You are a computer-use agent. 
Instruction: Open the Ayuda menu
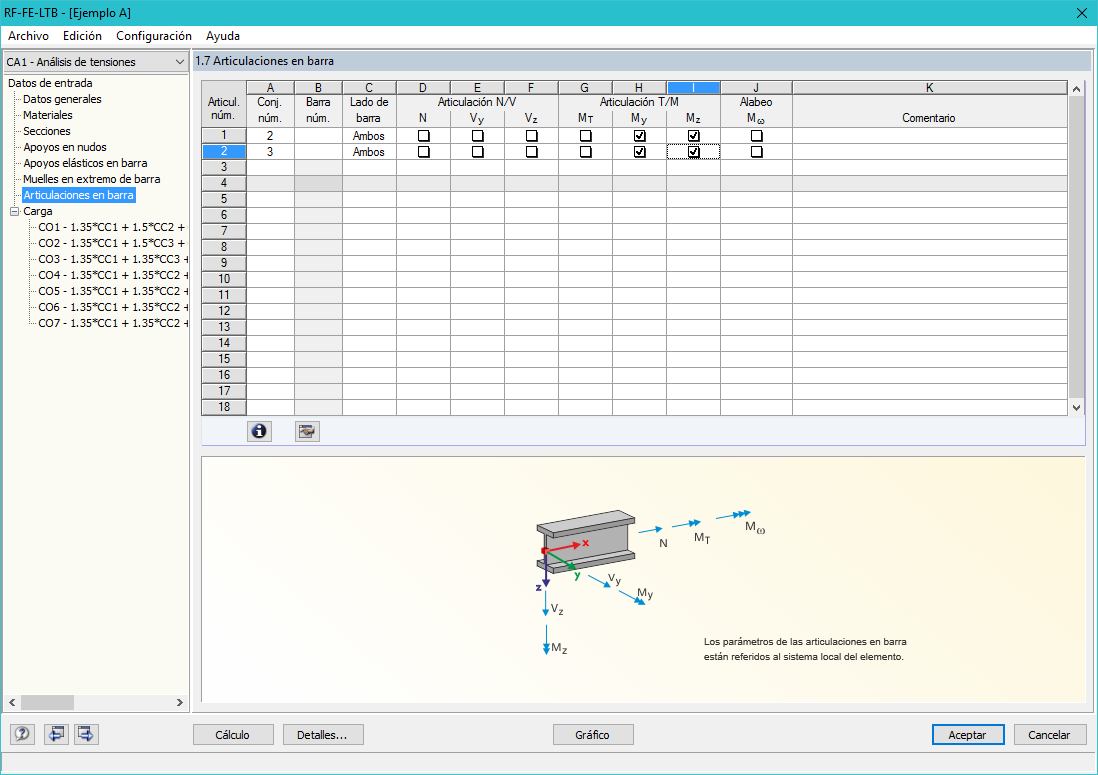coord(223,36)
